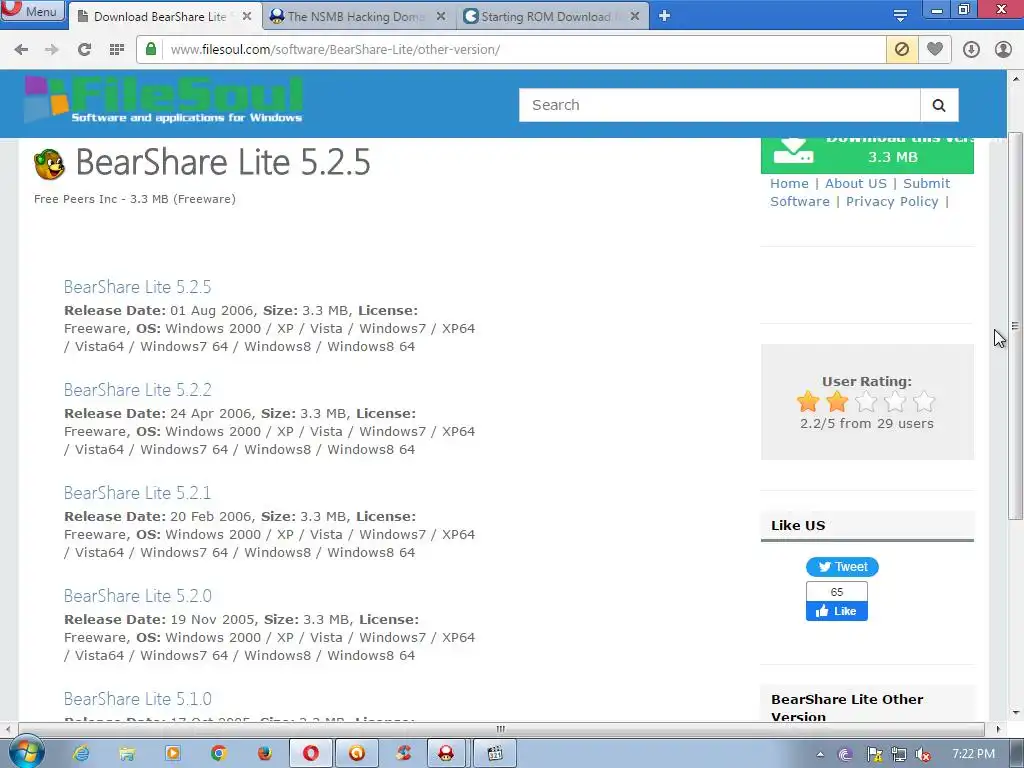Screen dimensions: 1024x768
Task: Close the NSMB Hacking Domain tab
Action: 441,16
